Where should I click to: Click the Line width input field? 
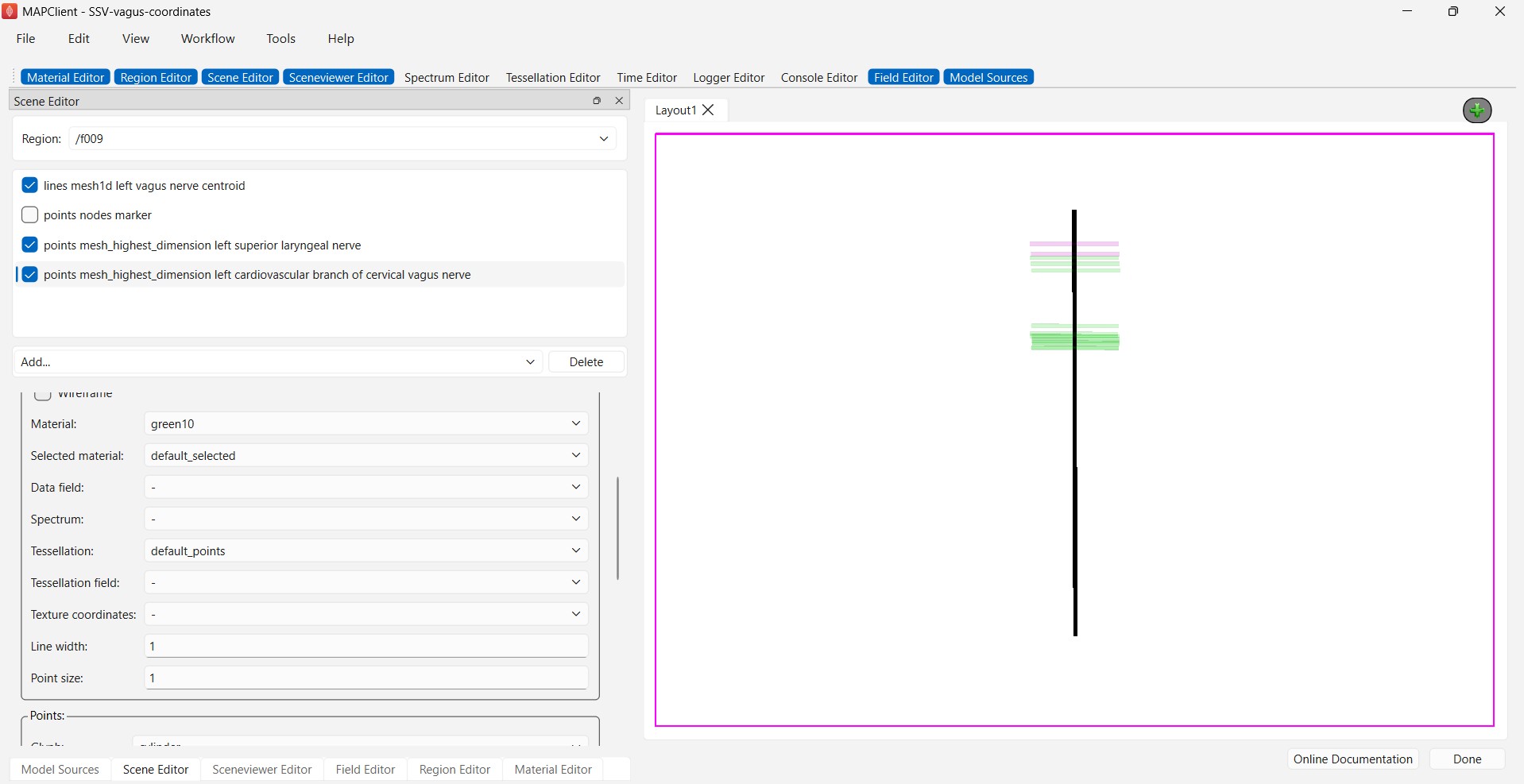pos(366,646)
